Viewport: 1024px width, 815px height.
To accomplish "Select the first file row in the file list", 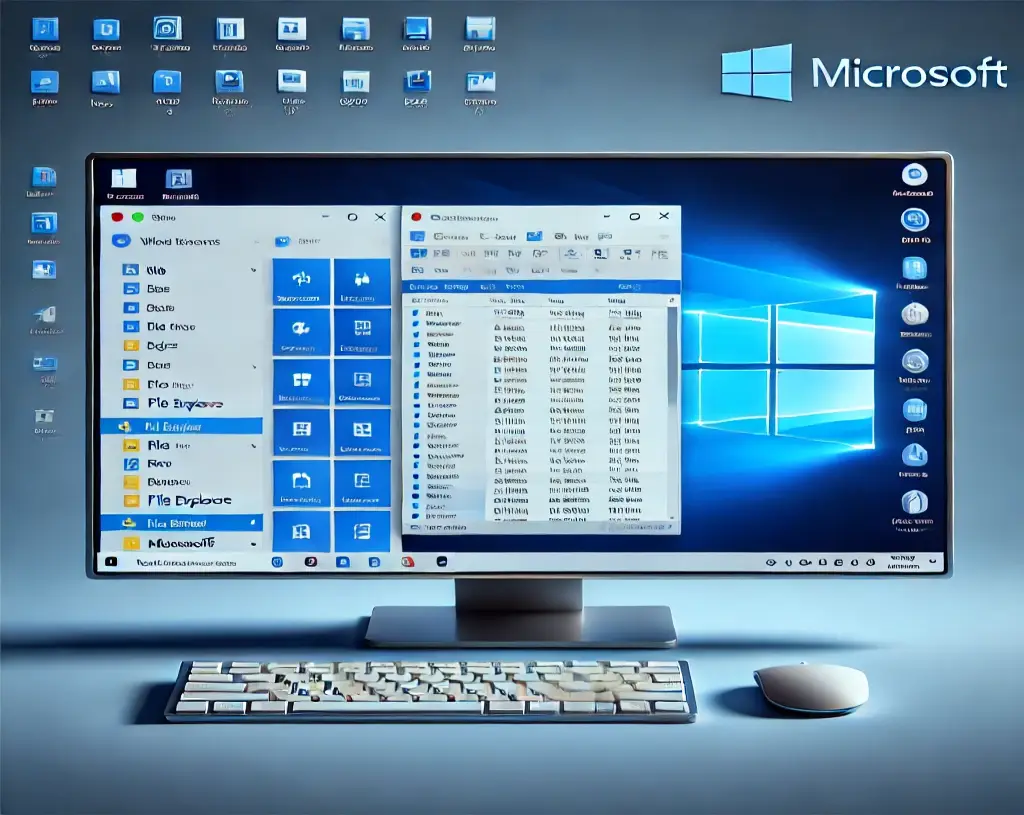I will click(x=440, y=313).
